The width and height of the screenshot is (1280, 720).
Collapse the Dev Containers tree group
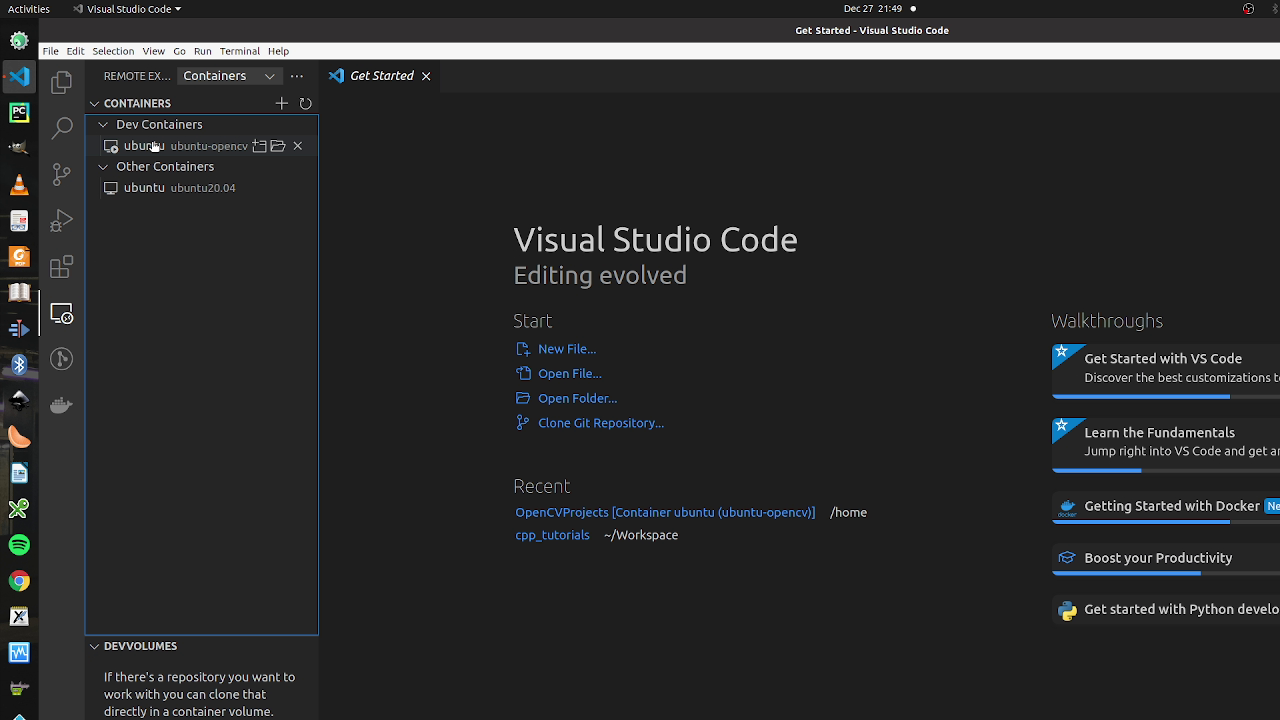(103, 125)
